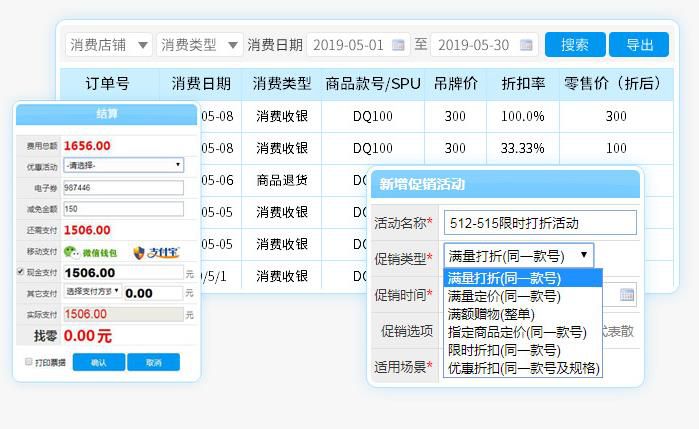Image resolution: width=699 pixels, height=429 pixels.
Task: Open the 消费店铺 store dropdown
Action: click(x=109, y=45)
